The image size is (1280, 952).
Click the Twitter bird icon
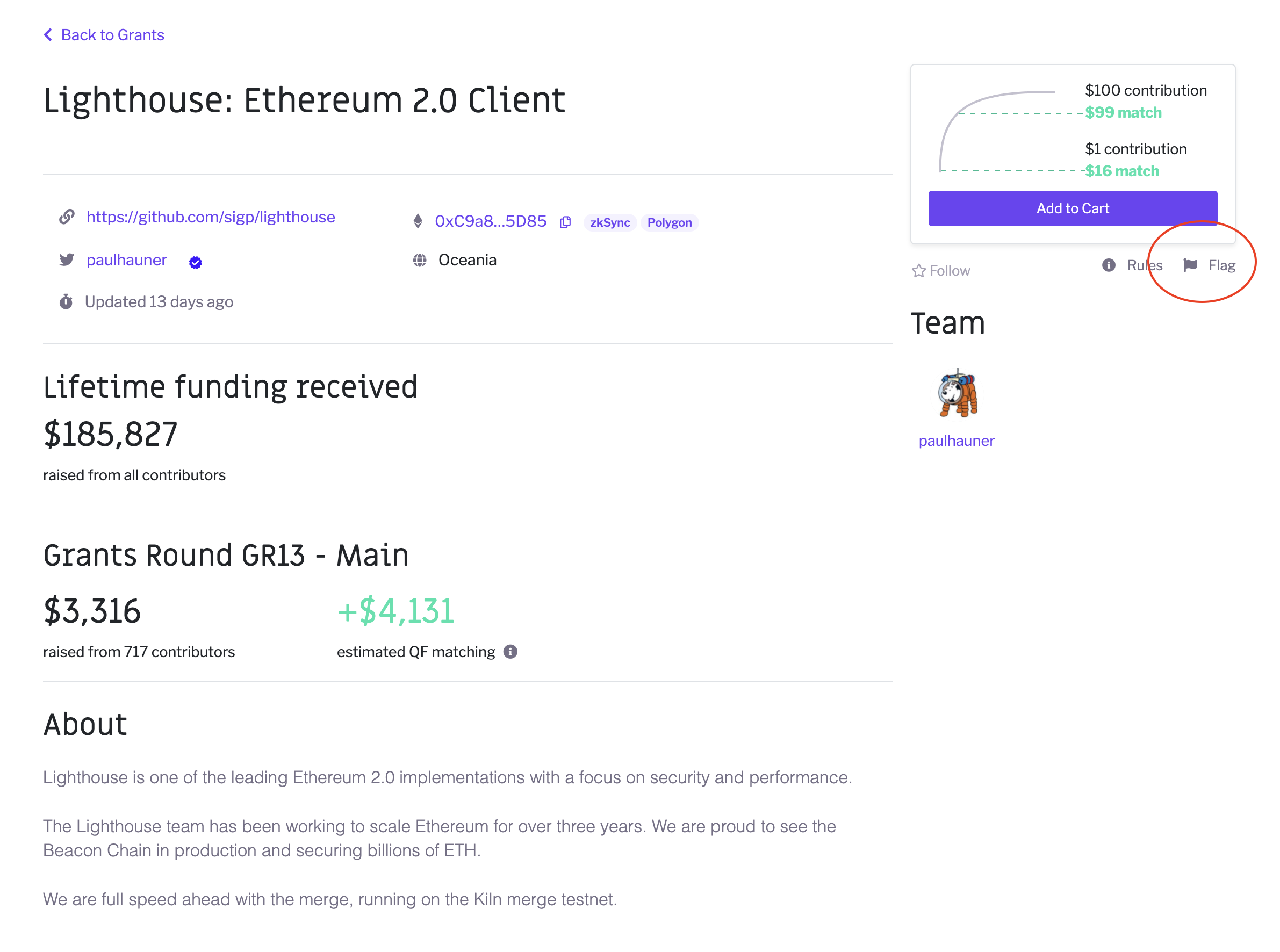pos(66,260)
